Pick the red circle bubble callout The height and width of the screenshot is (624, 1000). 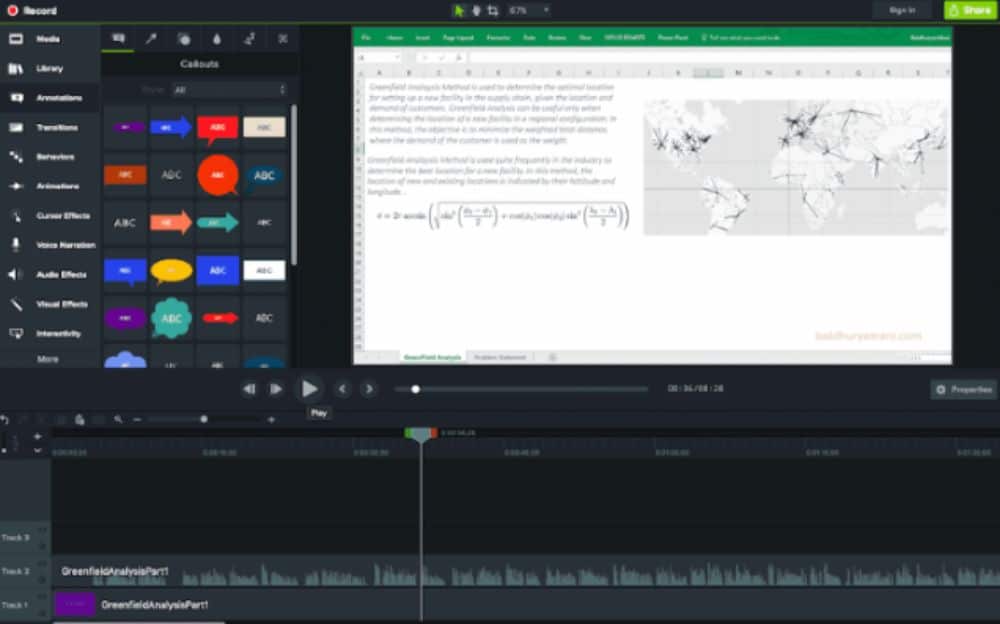(217, 175)
